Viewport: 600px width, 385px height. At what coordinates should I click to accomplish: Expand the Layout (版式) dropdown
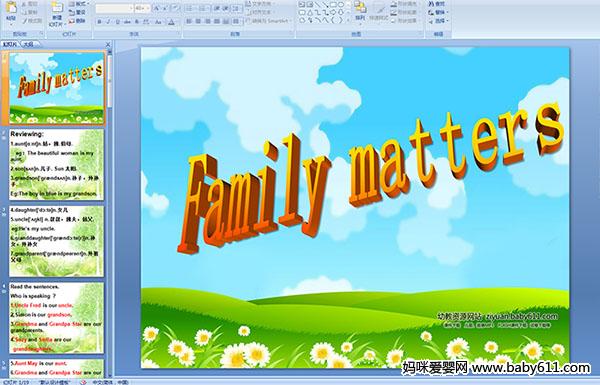(78, 3)
